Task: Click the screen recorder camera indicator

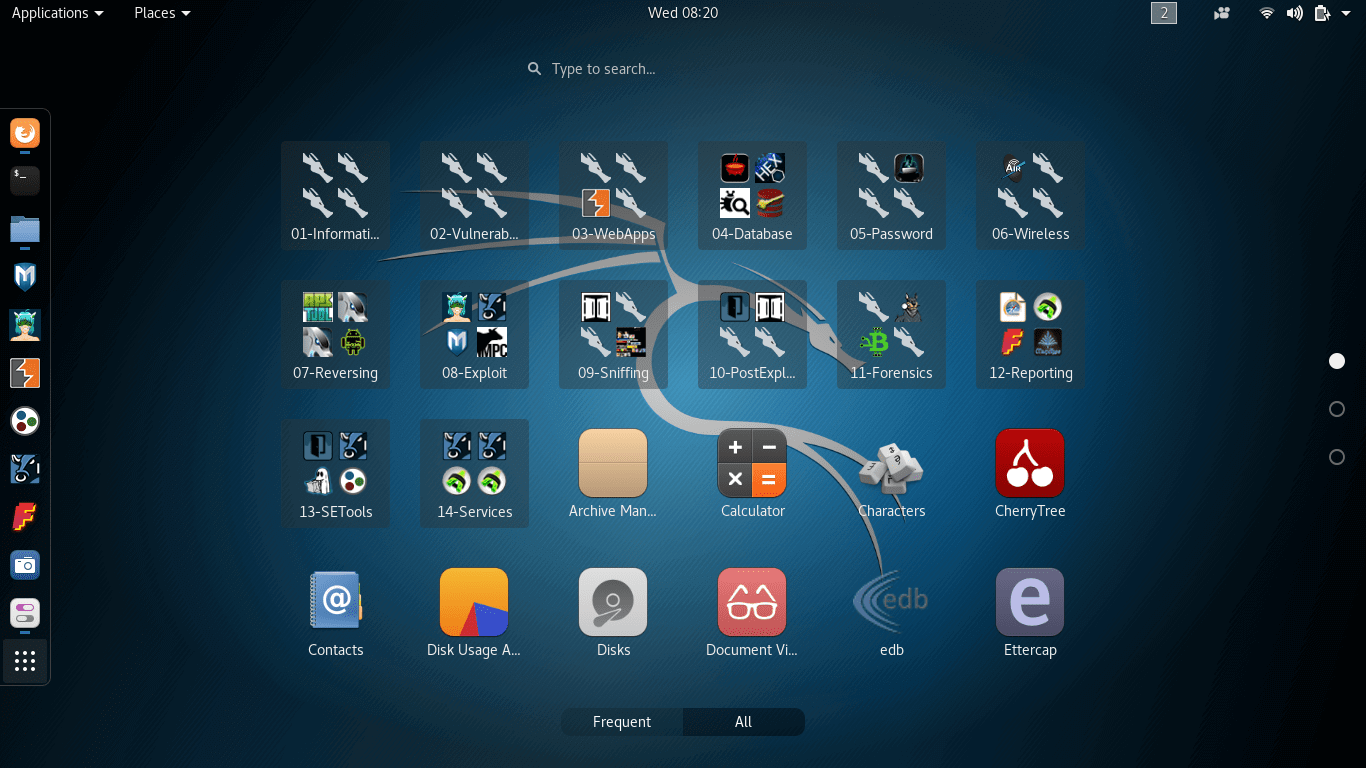Action: click(1221, 13)
